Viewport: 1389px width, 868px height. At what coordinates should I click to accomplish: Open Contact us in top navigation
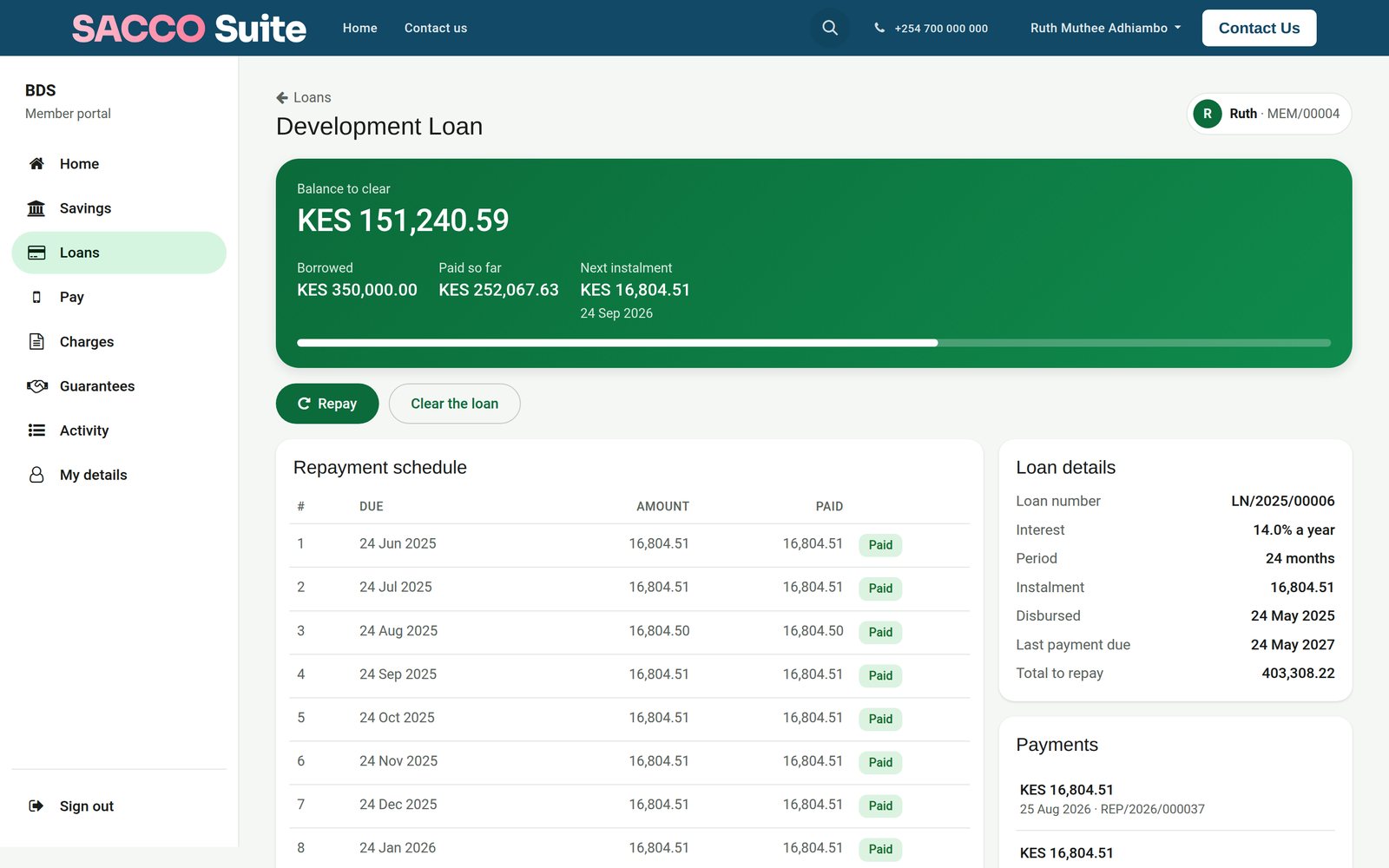click(x=436, y=28)
